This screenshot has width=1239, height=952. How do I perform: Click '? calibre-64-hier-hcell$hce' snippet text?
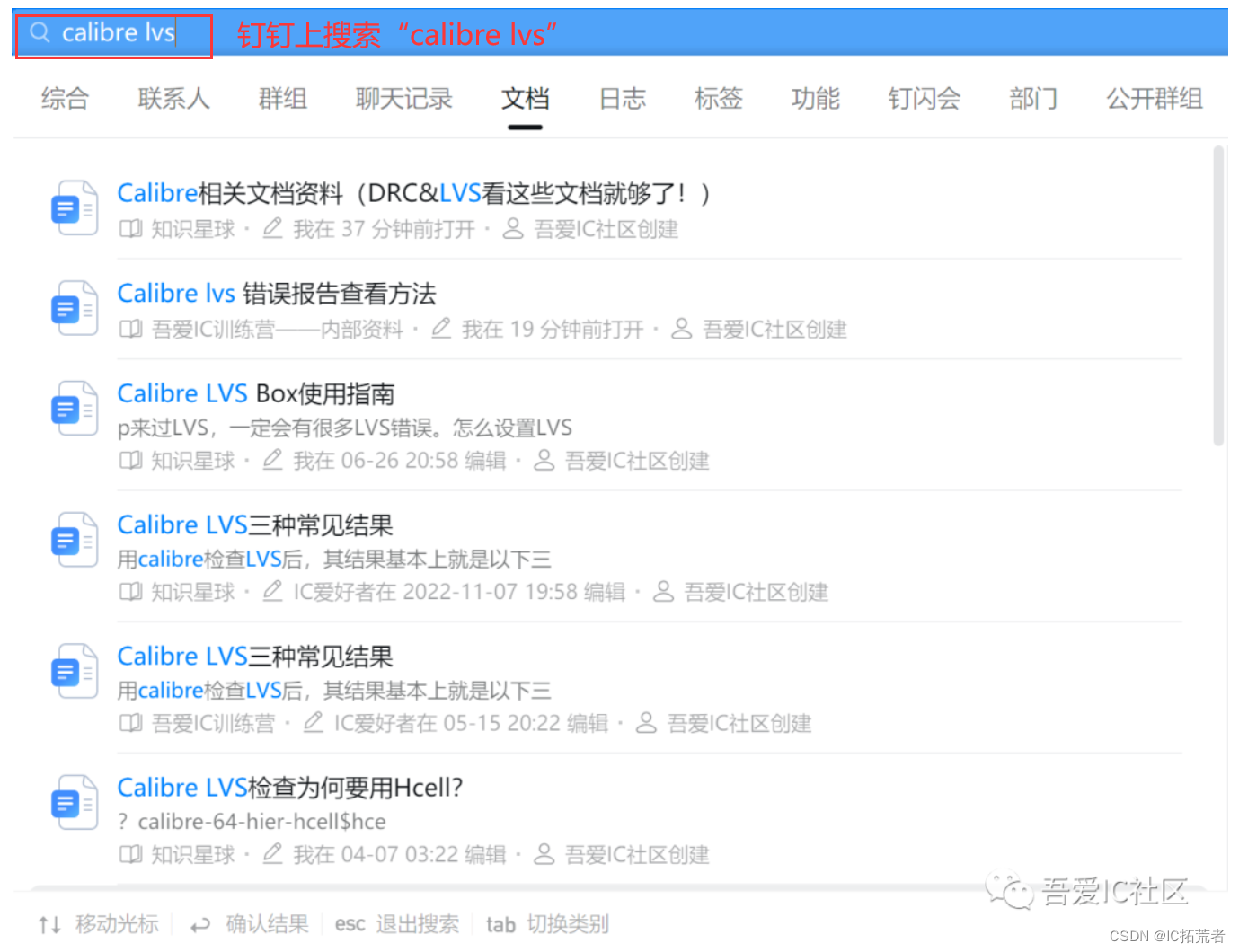pos(252,822)
